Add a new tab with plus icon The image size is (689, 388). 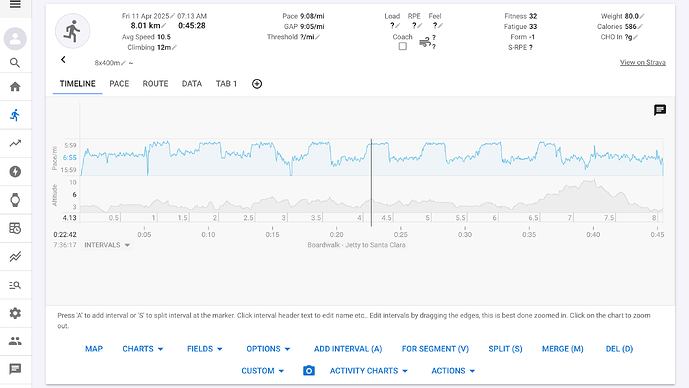pos(257,84)
